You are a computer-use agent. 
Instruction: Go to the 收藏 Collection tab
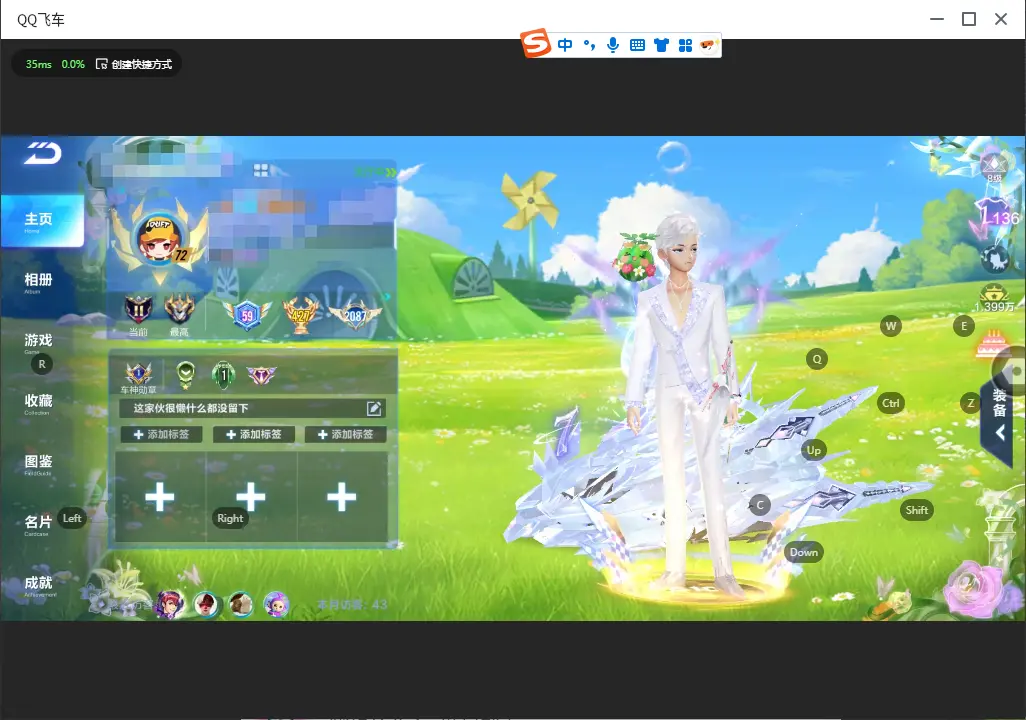tap(39, 403)
